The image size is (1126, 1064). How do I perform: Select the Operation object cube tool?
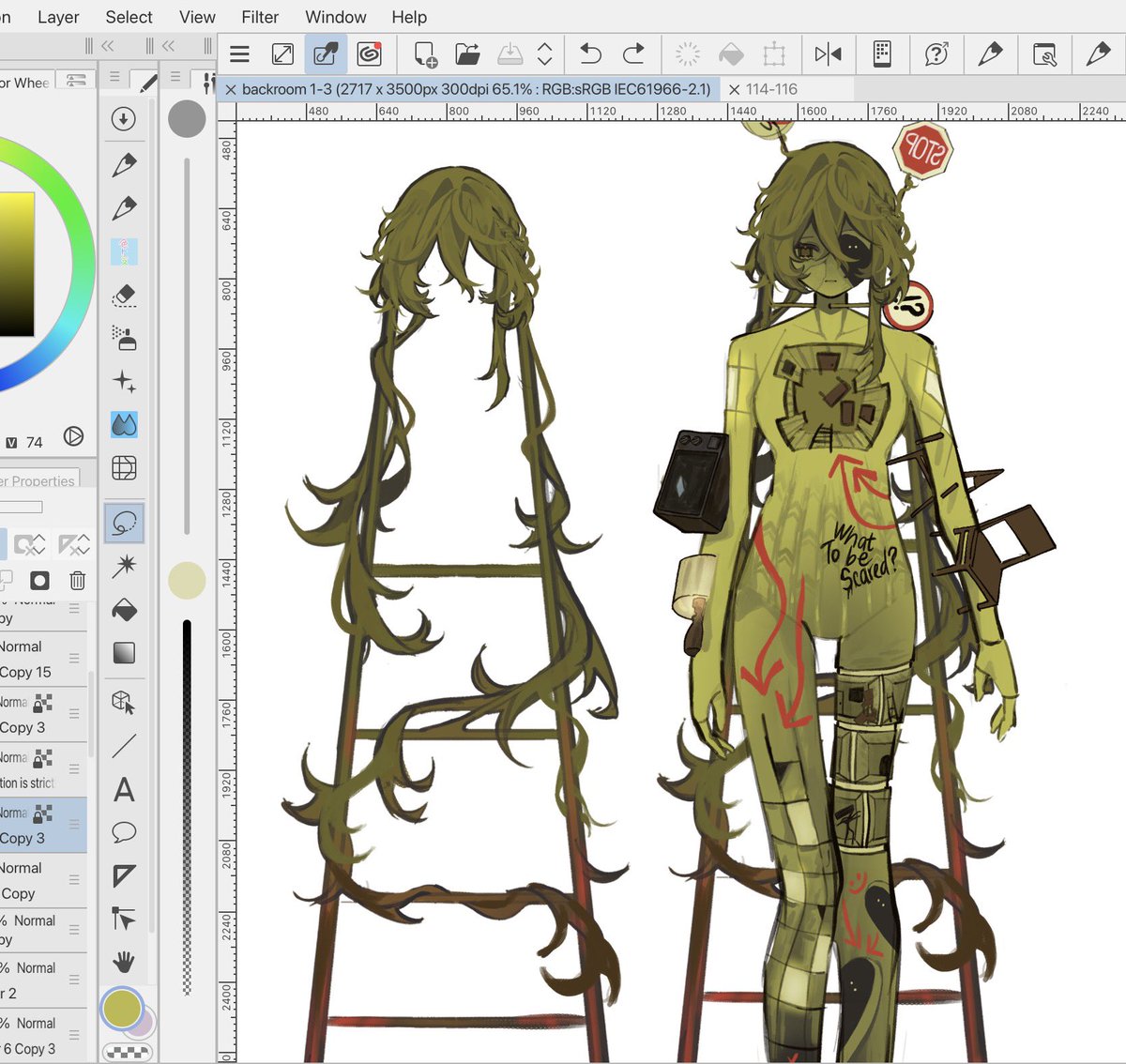[124, 703]
